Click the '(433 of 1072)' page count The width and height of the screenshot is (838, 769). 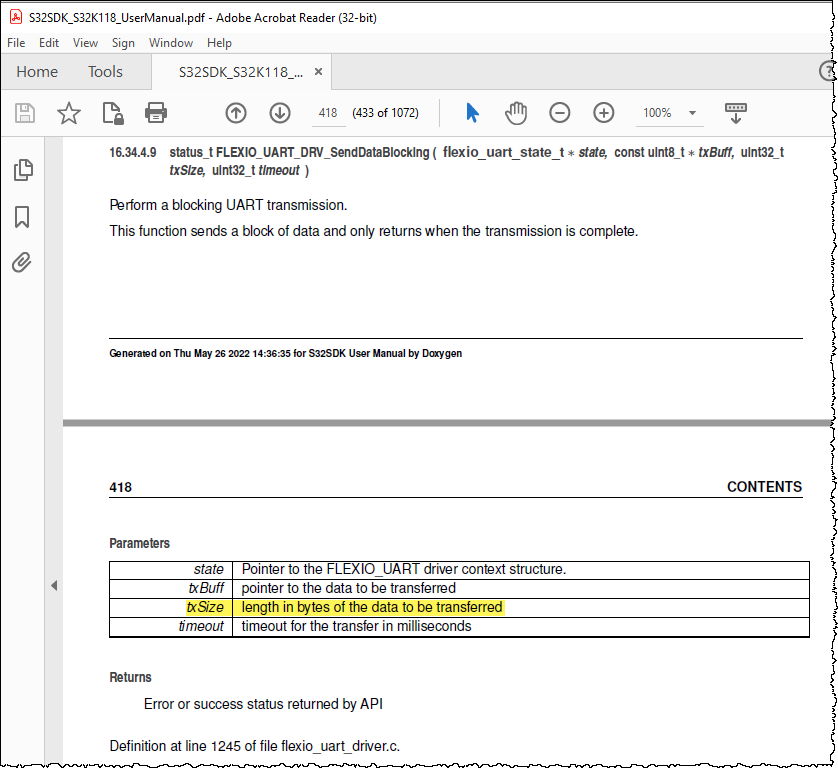(385, 113)
